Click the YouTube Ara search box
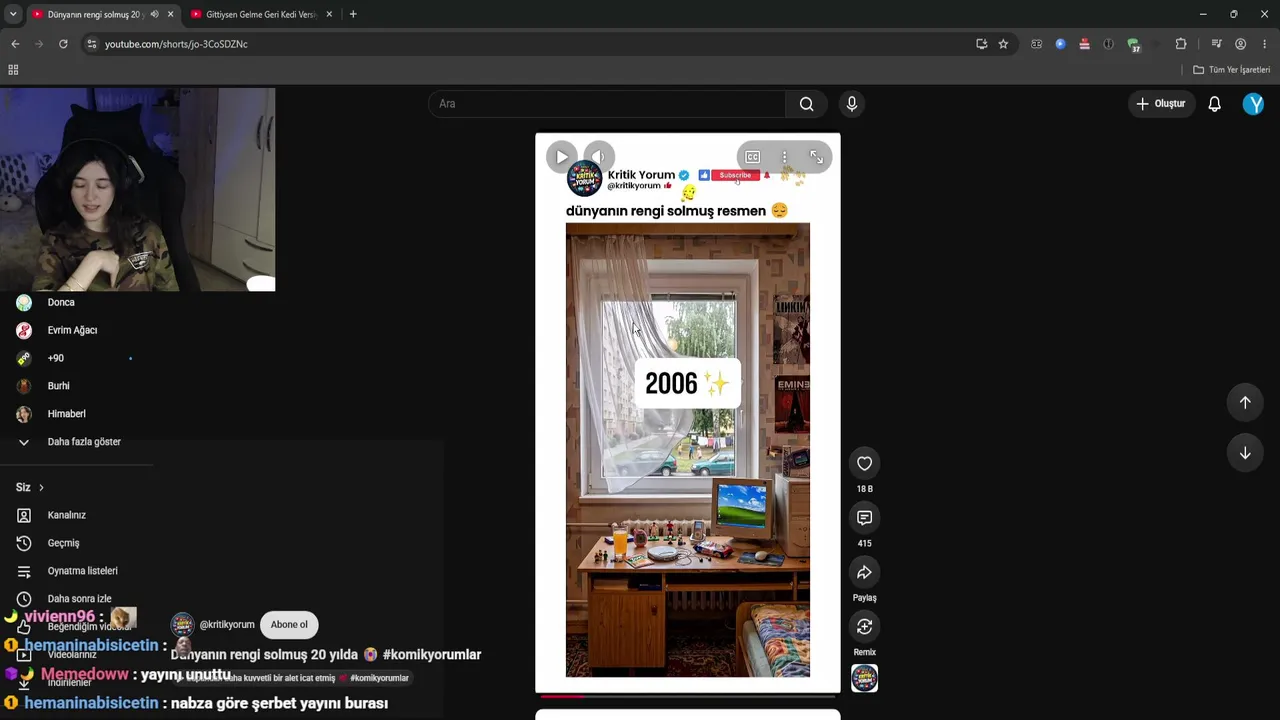Viewport: 1280px width, 720px height. tap(607, 104)
